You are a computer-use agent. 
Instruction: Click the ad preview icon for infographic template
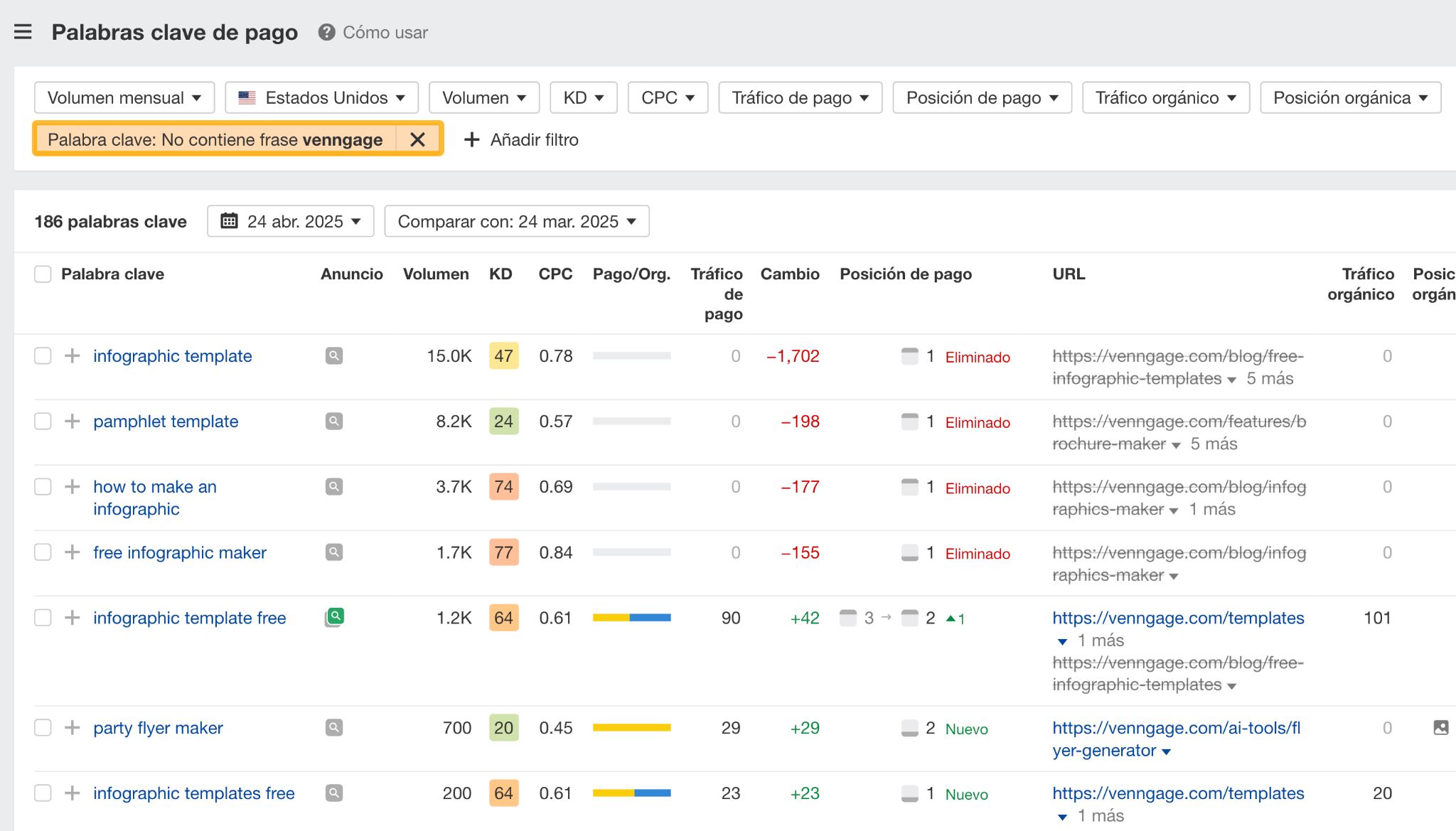[334, 355]
